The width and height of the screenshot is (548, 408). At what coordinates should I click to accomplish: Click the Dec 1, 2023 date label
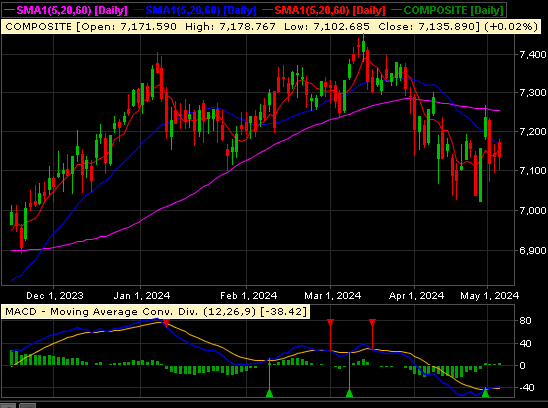55,296
